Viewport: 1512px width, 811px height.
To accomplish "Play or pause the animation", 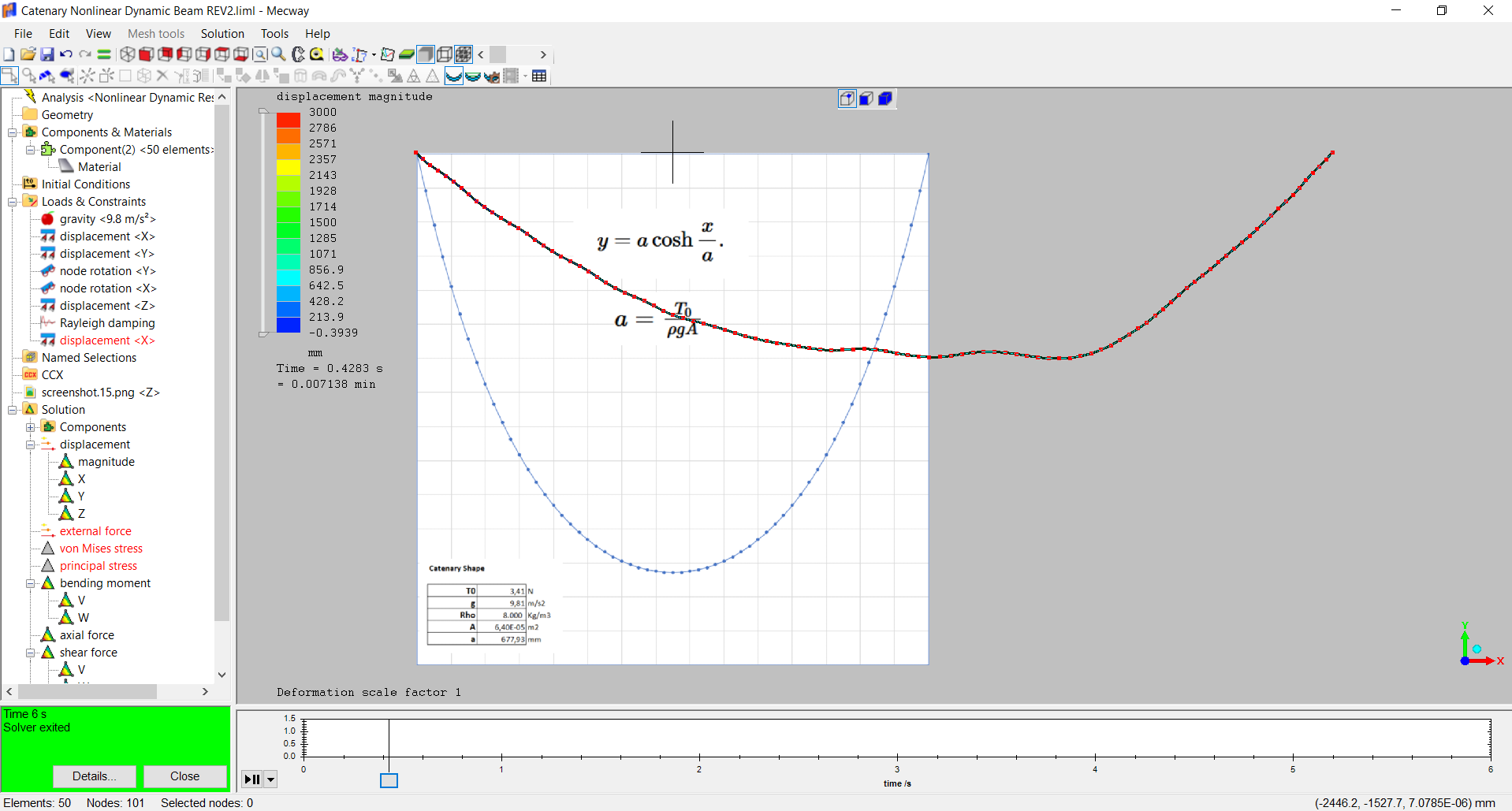I will 252,779.
